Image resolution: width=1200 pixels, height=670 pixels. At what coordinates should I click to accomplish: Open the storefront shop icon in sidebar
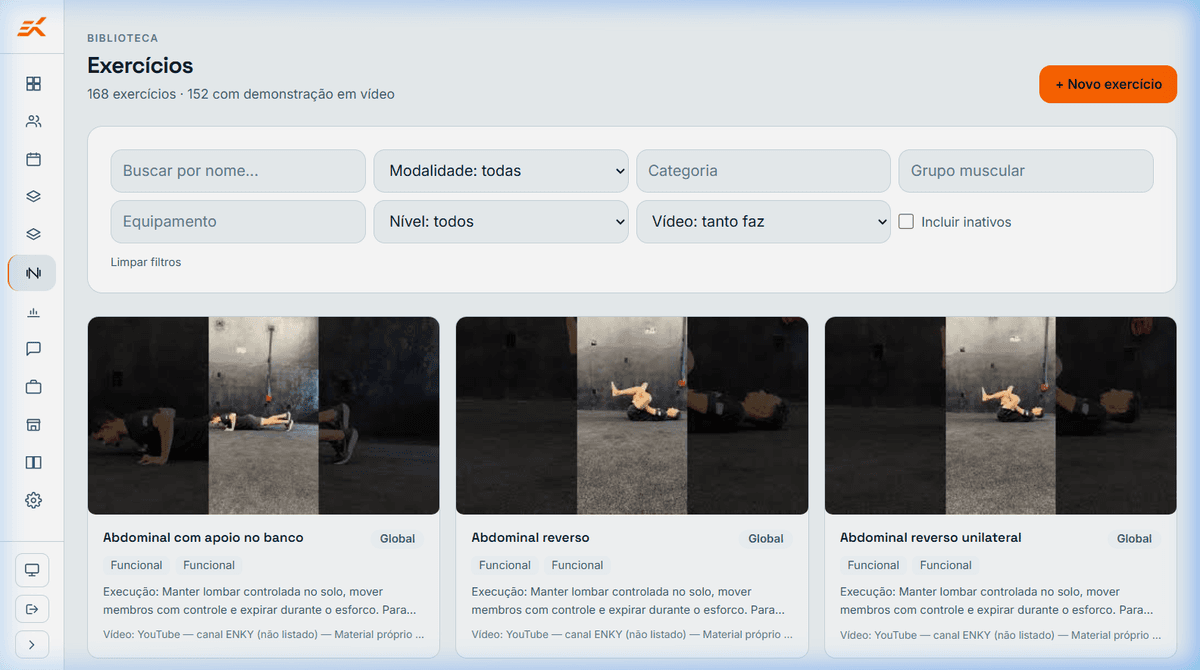tap(33, 425)
